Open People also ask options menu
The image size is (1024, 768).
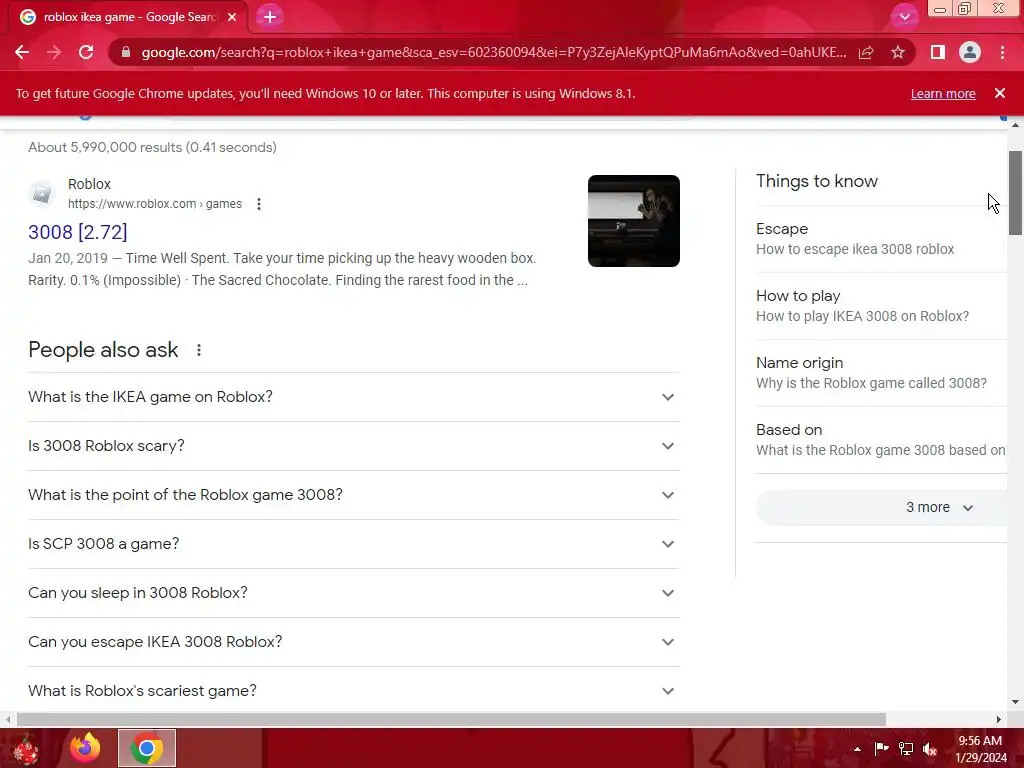coord(199,350)
